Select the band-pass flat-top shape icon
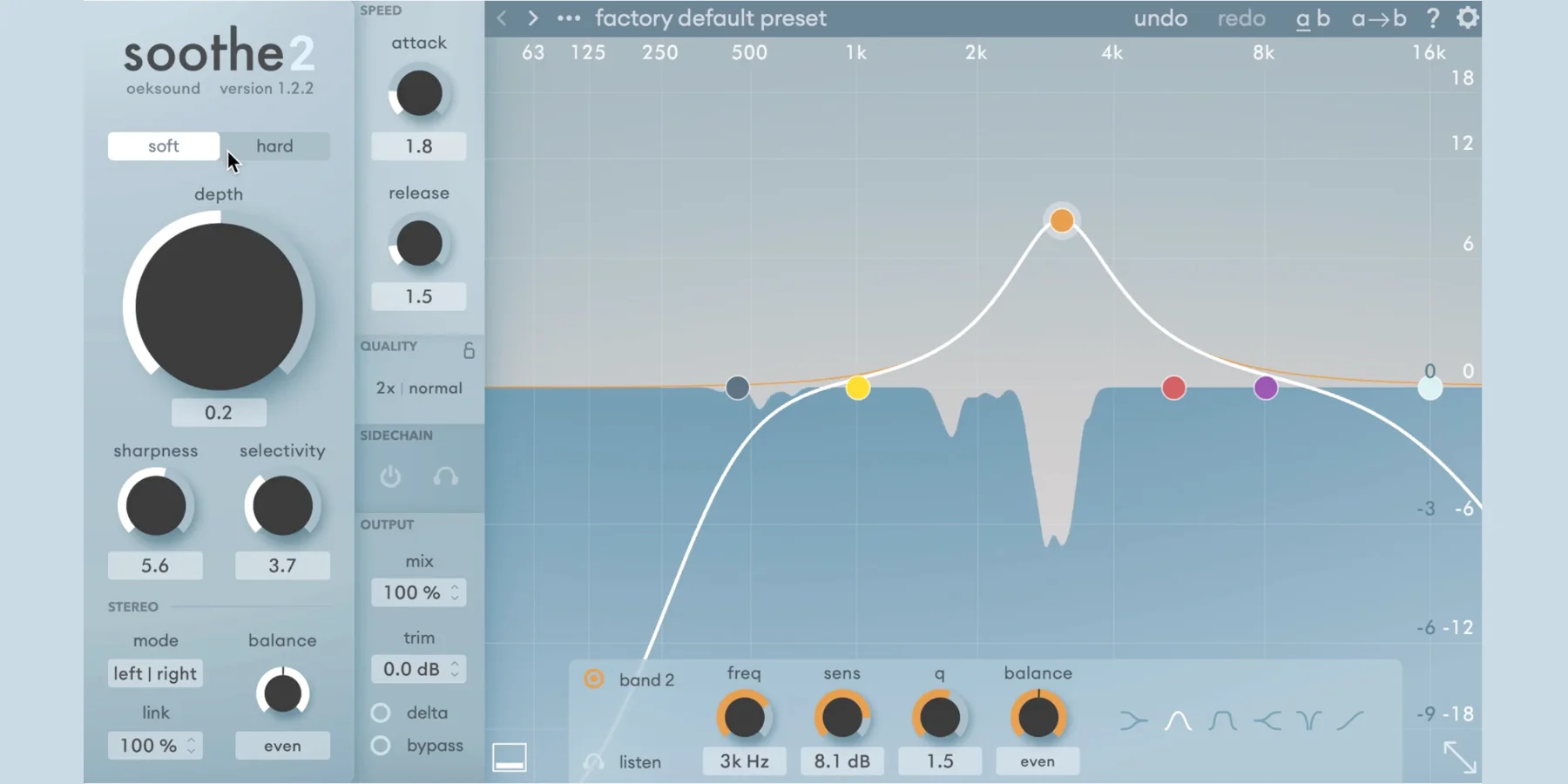The width and height of the screenshot is (1568, 784). pyautogui.click(x=1221, y=720)
